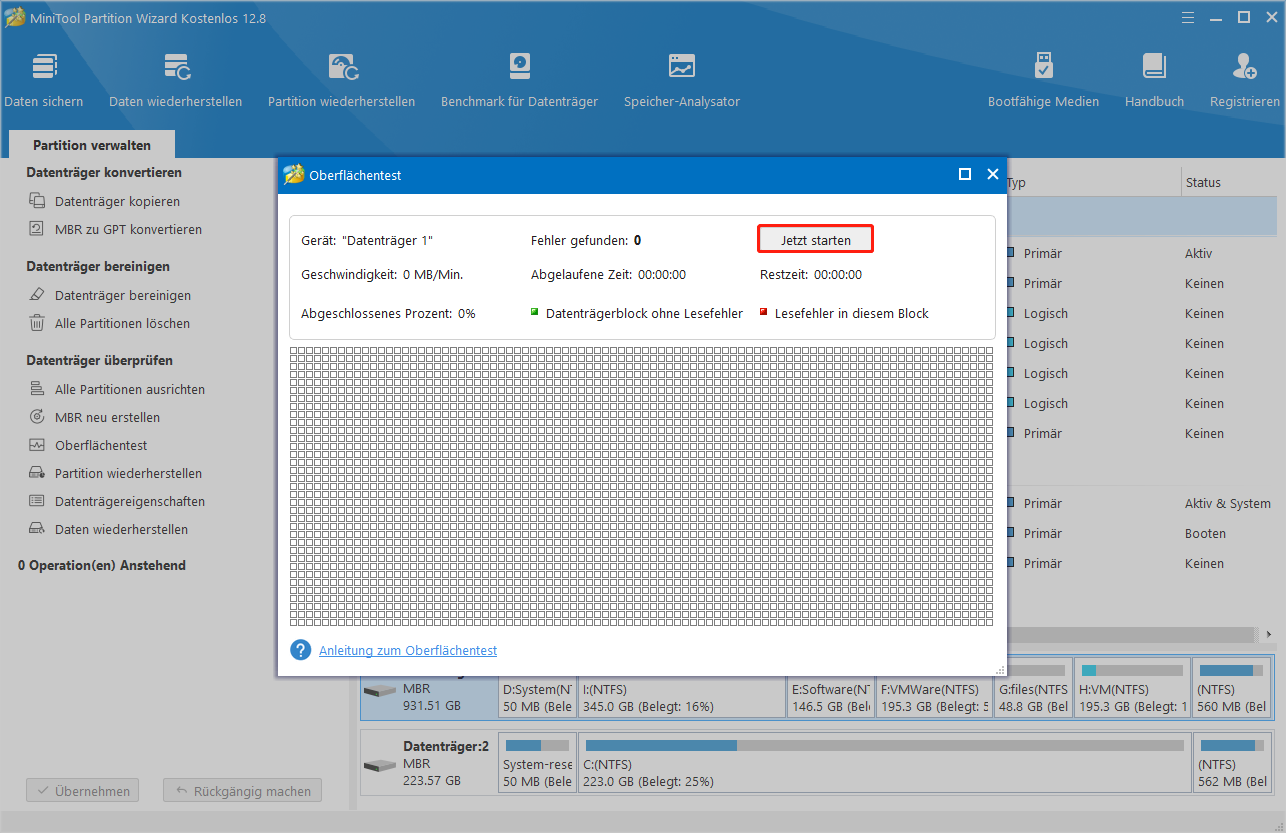Select System-reserved 50 MB partition on disk 2

point(537,765)
